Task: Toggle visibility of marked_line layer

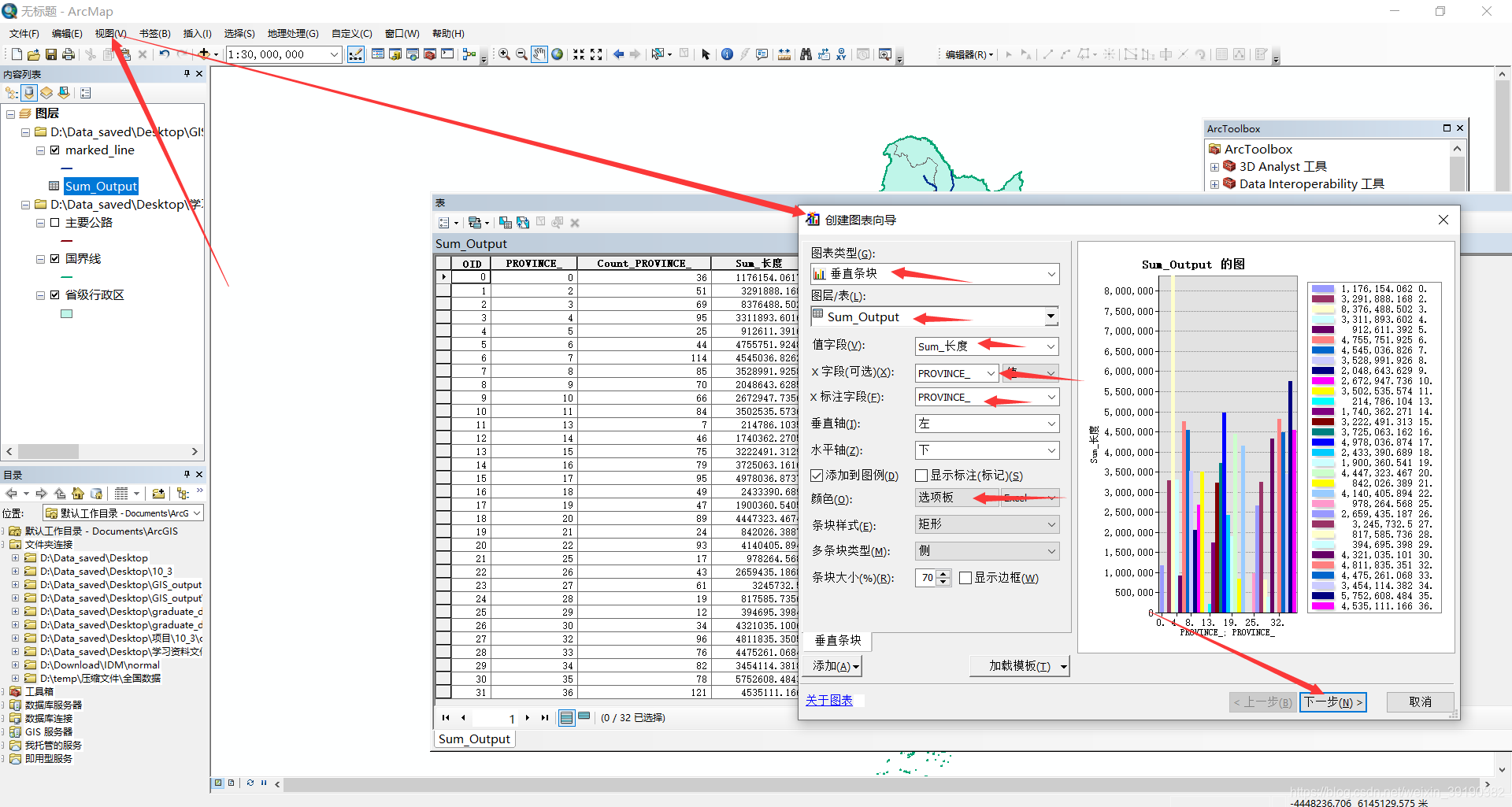Action: (x=55, y=150)
